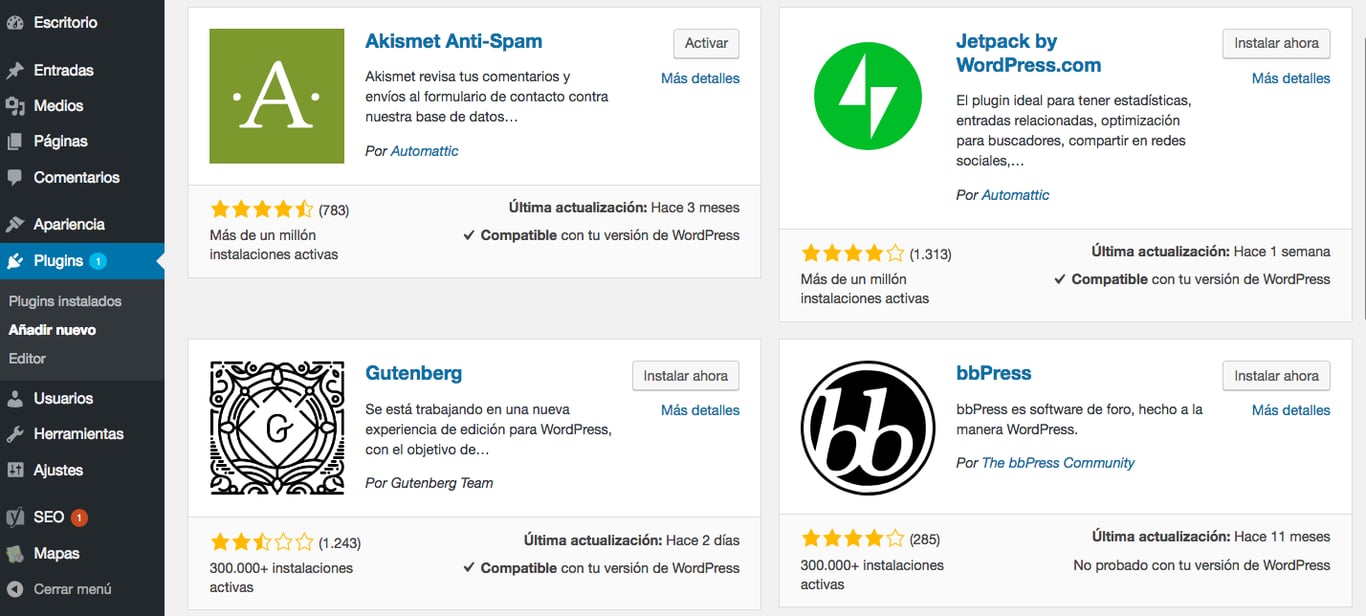Activate the Akismet Anti-Spam plugin
The width and height of the screenshot is (1366, 616).
tap(705, 43)
